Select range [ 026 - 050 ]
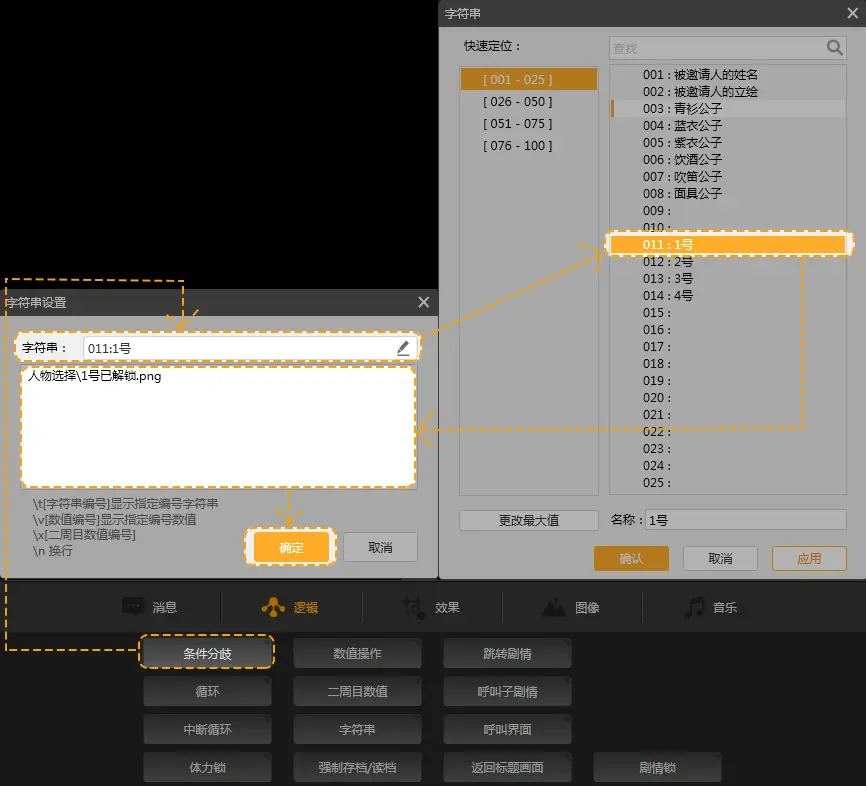This screenshot has height=786, width=866. click(517, 102)
